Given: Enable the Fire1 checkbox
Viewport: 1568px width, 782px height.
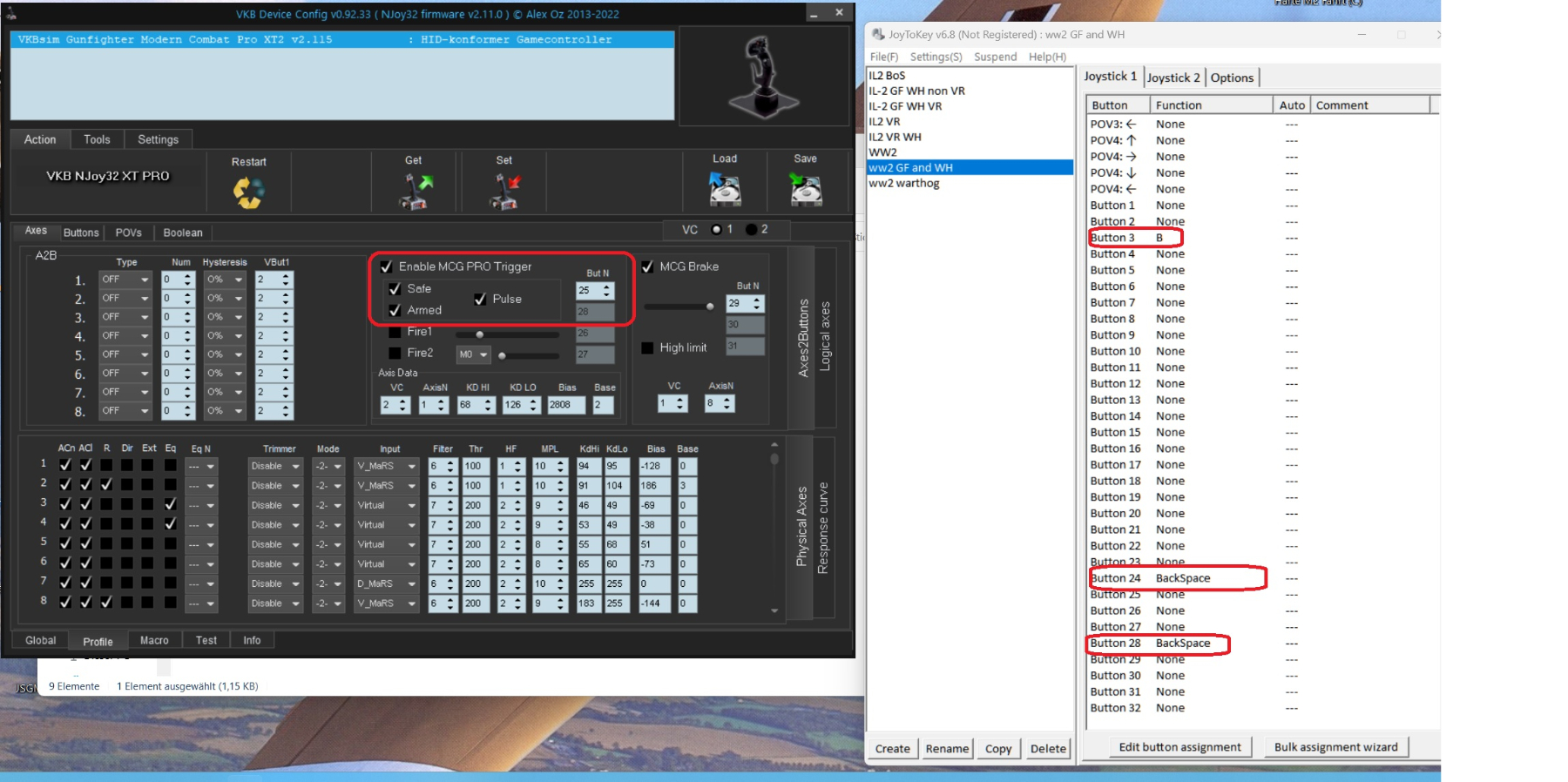Looking at the screenshot, I should pos(395,332).
